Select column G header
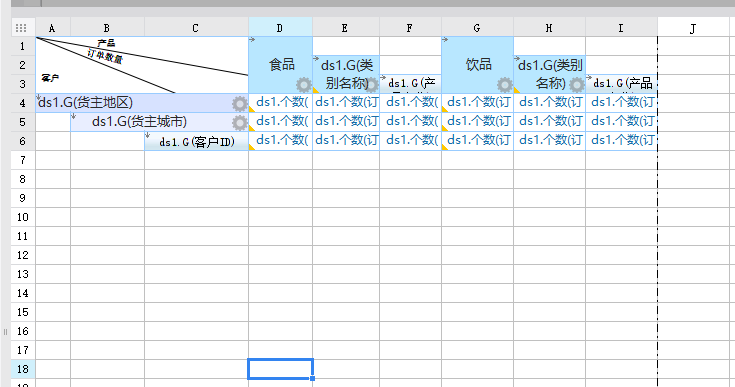This screenshot has height=387, width=735. (477, 28)
